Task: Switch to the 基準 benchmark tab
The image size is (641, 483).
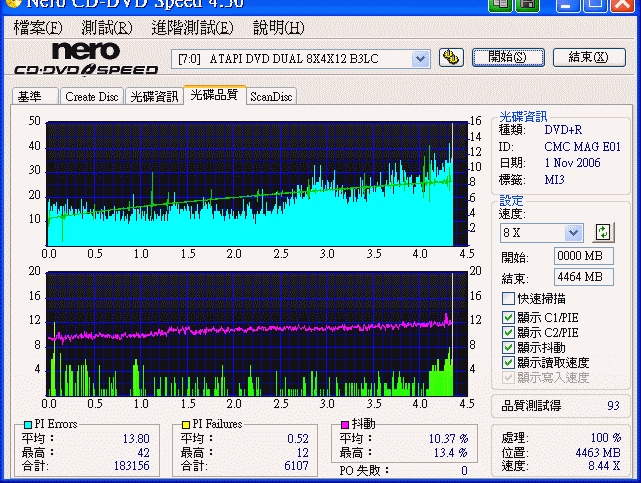Action: [x=35, y=96]
